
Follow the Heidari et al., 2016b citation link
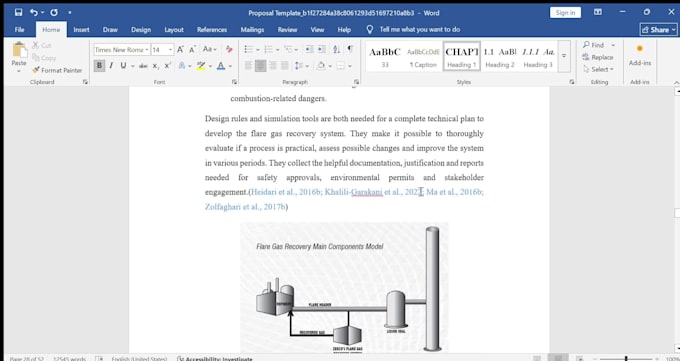[x=286, y=192]
